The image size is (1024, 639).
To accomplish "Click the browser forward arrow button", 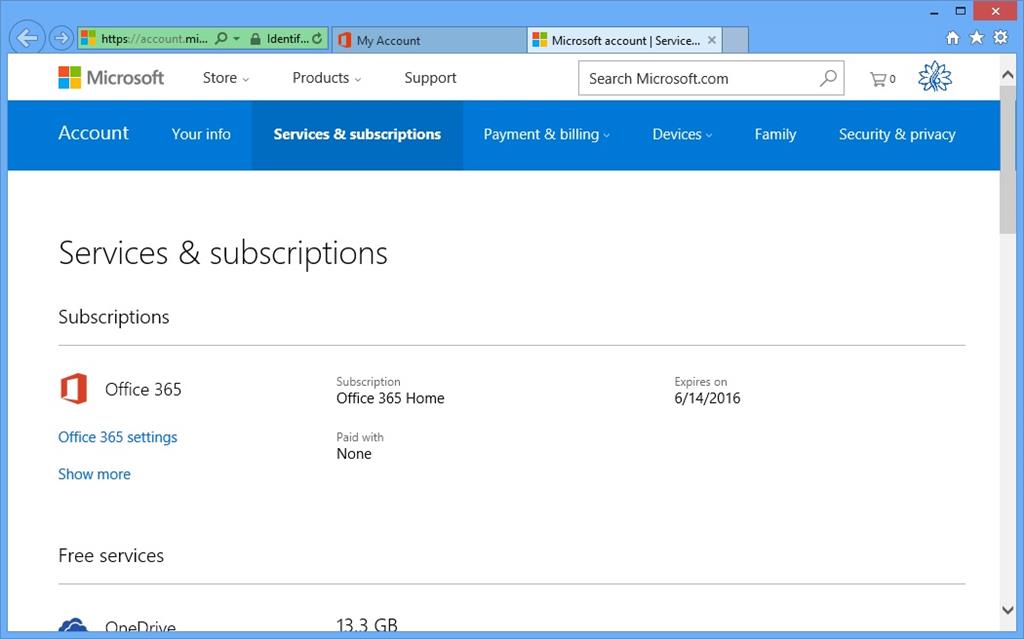I will point(61,39).
